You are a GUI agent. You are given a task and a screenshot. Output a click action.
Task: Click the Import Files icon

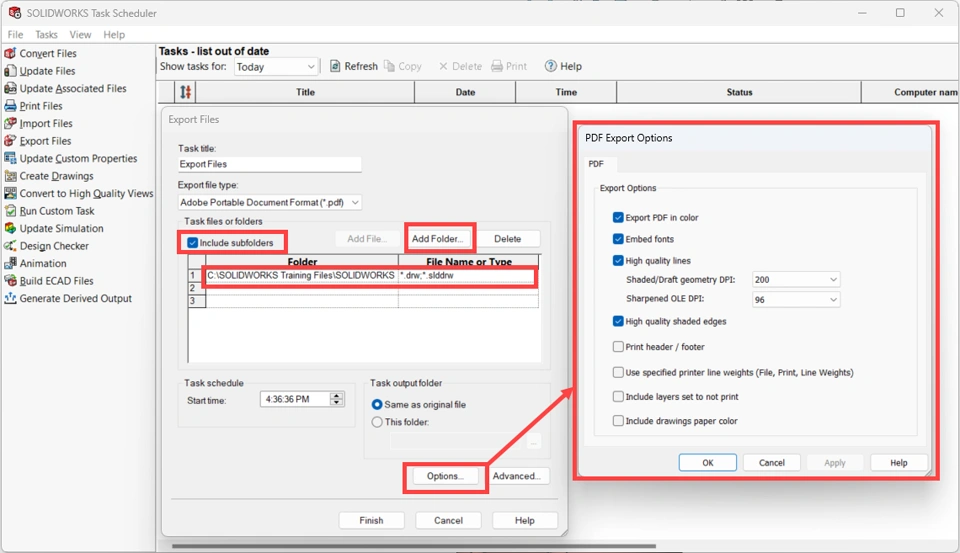click(10, 123)
